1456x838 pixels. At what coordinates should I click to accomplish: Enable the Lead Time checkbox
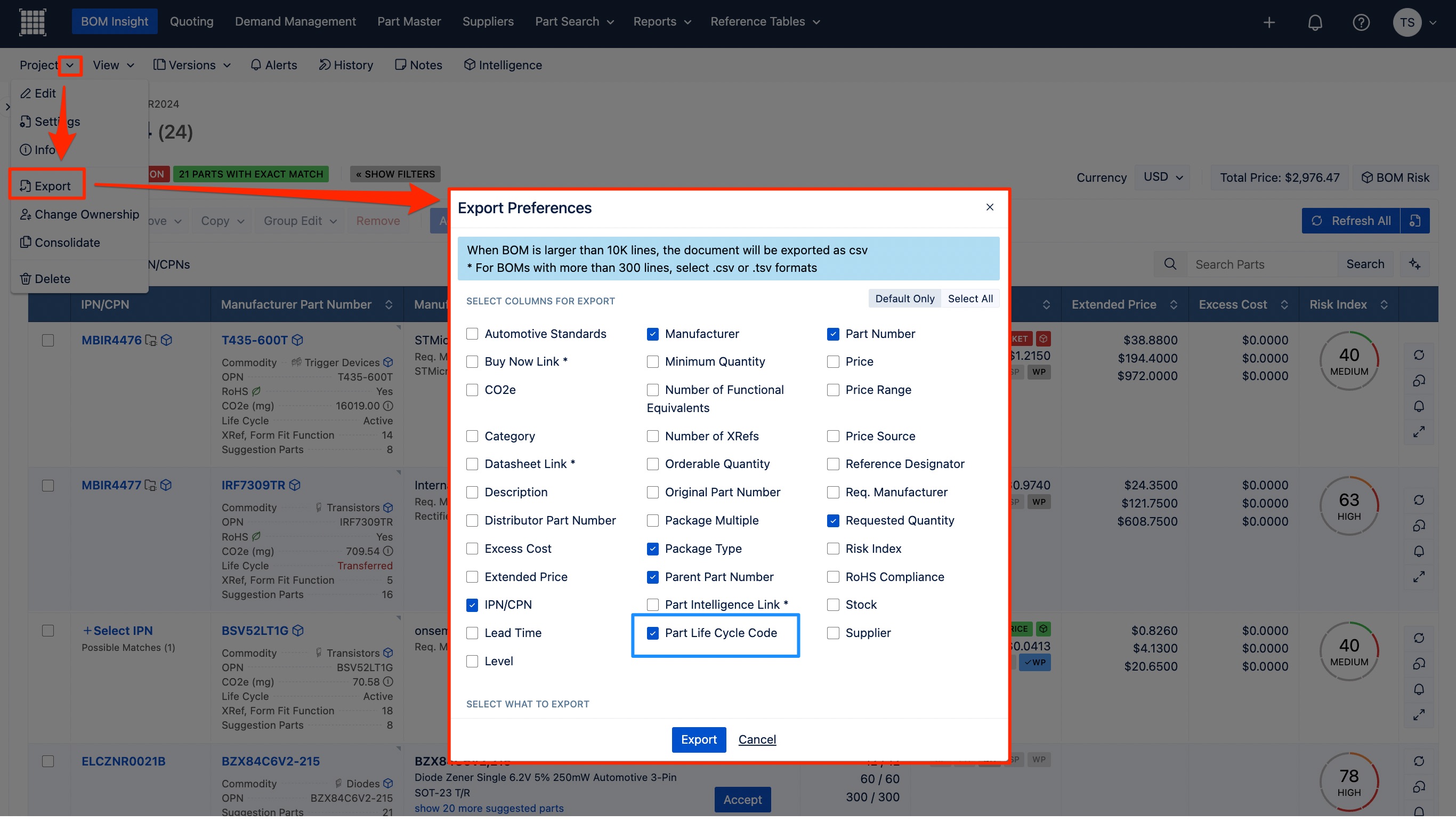tap(472, 633)
